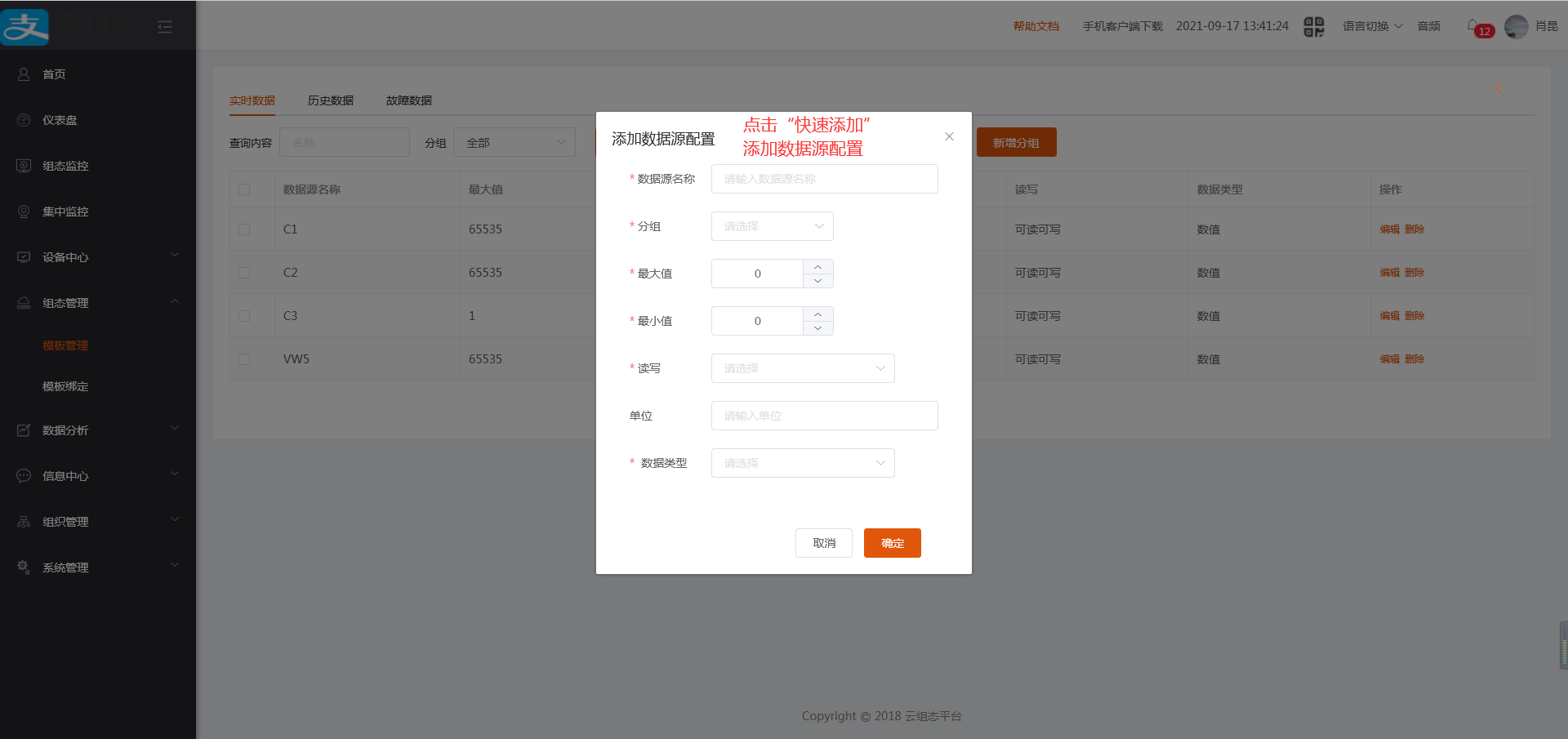Click 编辑 for row VW5
Screen dimensions: 1568x739
tap(1389, 359)
